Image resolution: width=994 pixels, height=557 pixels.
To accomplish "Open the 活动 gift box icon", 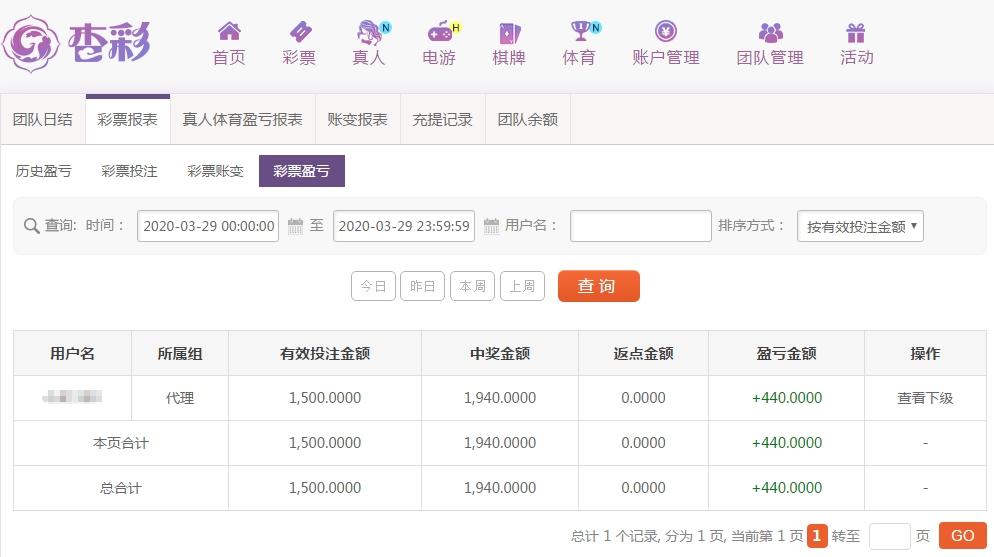I will (856, 32).
